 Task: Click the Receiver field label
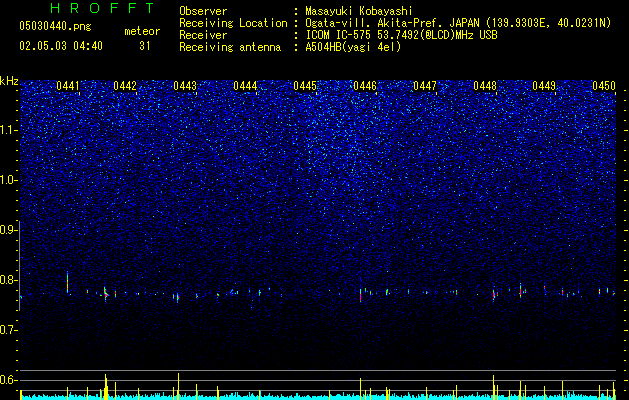[203, 35]
